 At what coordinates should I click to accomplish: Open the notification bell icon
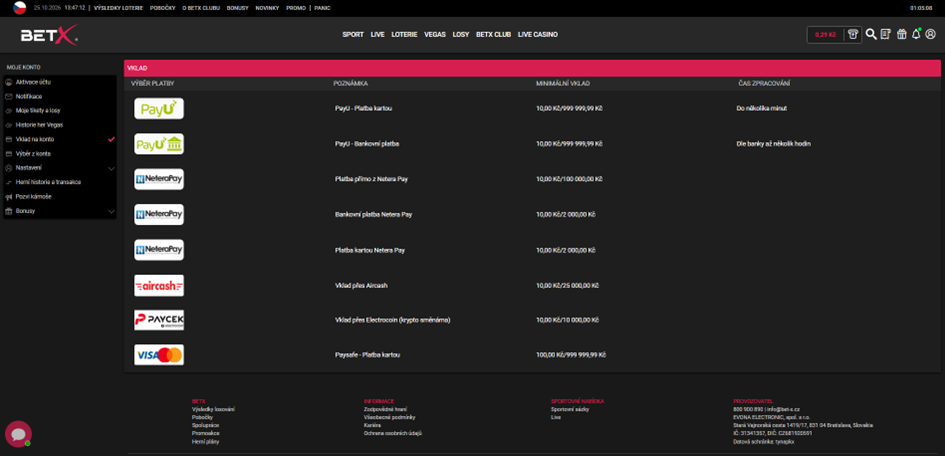pyautogui.click(x=916, y=34)
